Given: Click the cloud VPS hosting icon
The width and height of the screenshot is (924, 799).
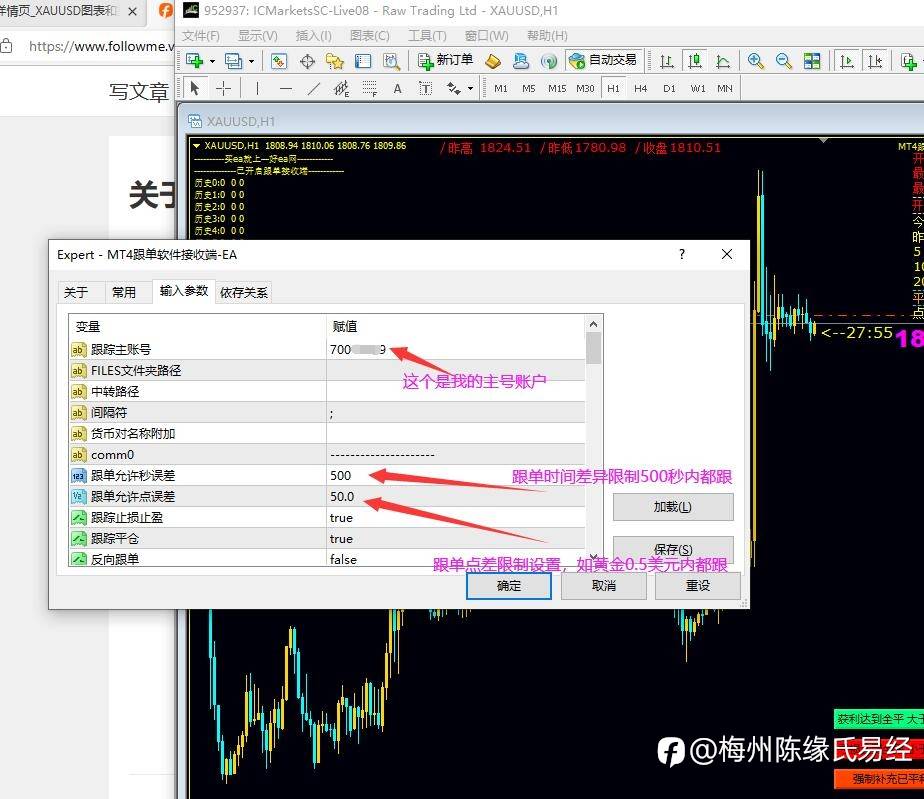Looking at the screenshot, I should (521, 61).
